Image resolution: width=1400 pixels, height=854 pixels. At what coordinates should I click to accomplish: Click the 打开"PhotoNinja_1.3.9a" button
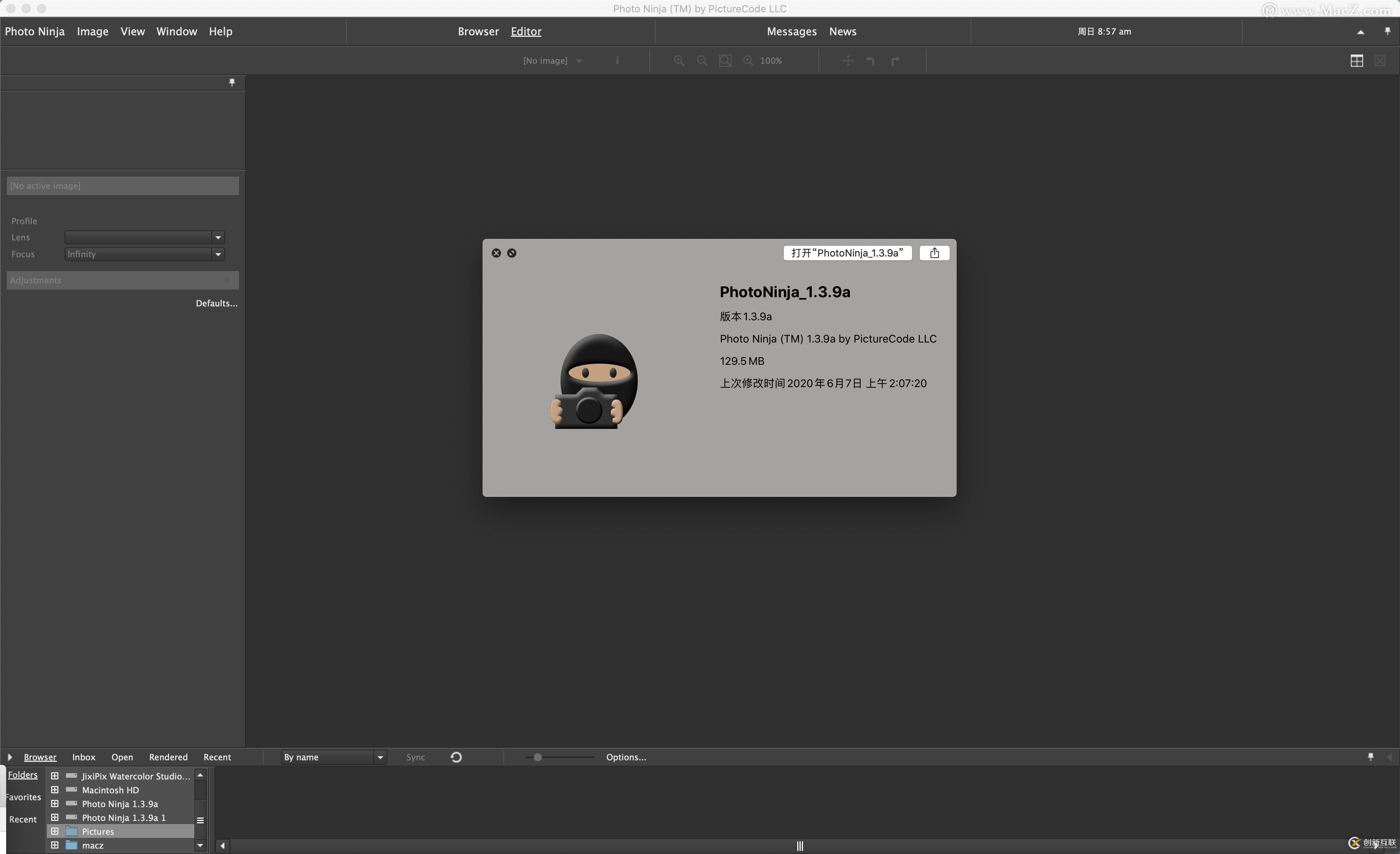pos(847,253)
